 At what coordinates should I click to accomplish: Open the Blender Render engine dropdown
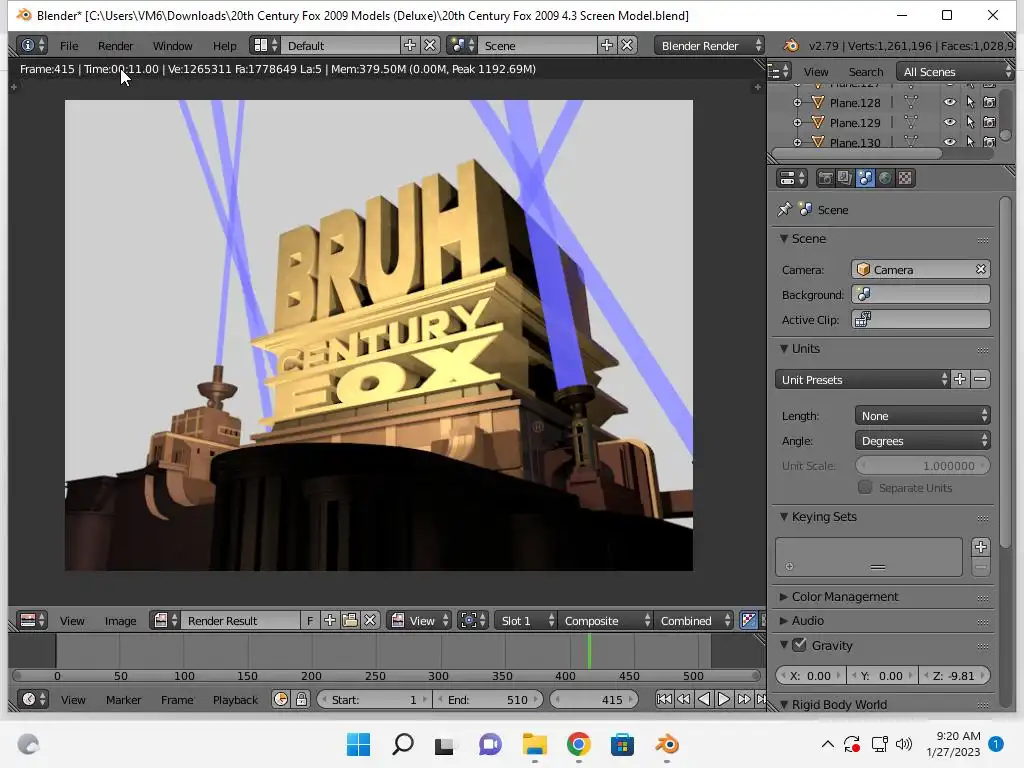709,45
